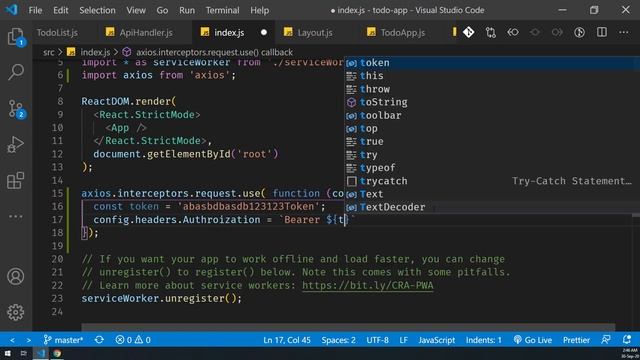Screen dimensions: 640x360
Task: Open Chrome from the taskbar
Action: (57, 353)
